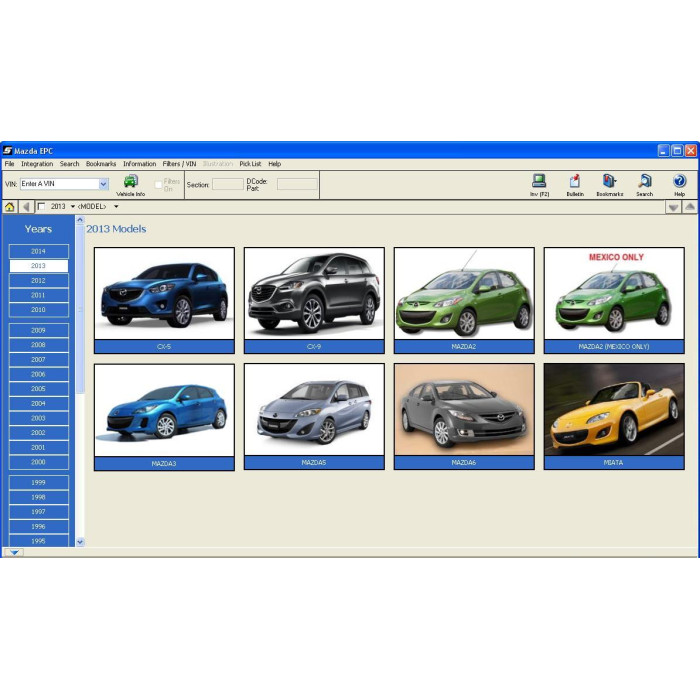
Task: Open the Pick List menu
Action: point(250,164)
